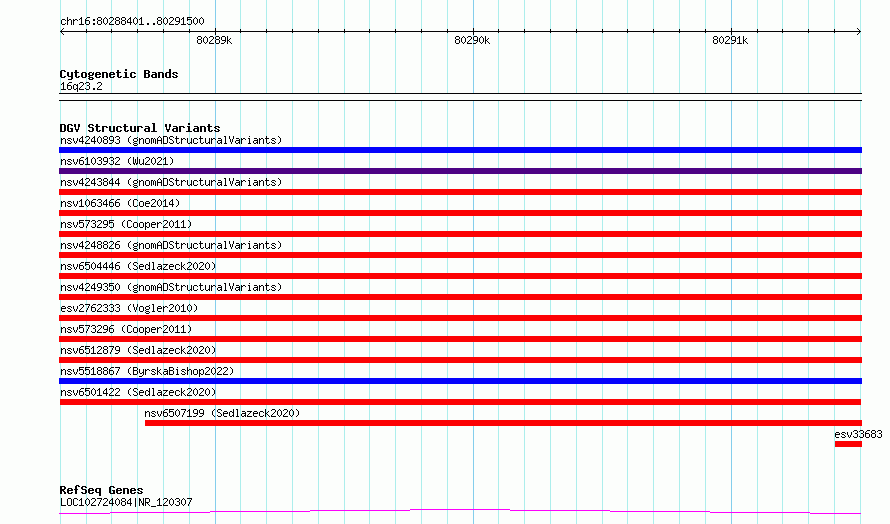The image size is (890, 524).
Task: Click the red bar under nsv573295
Action: 460,234
